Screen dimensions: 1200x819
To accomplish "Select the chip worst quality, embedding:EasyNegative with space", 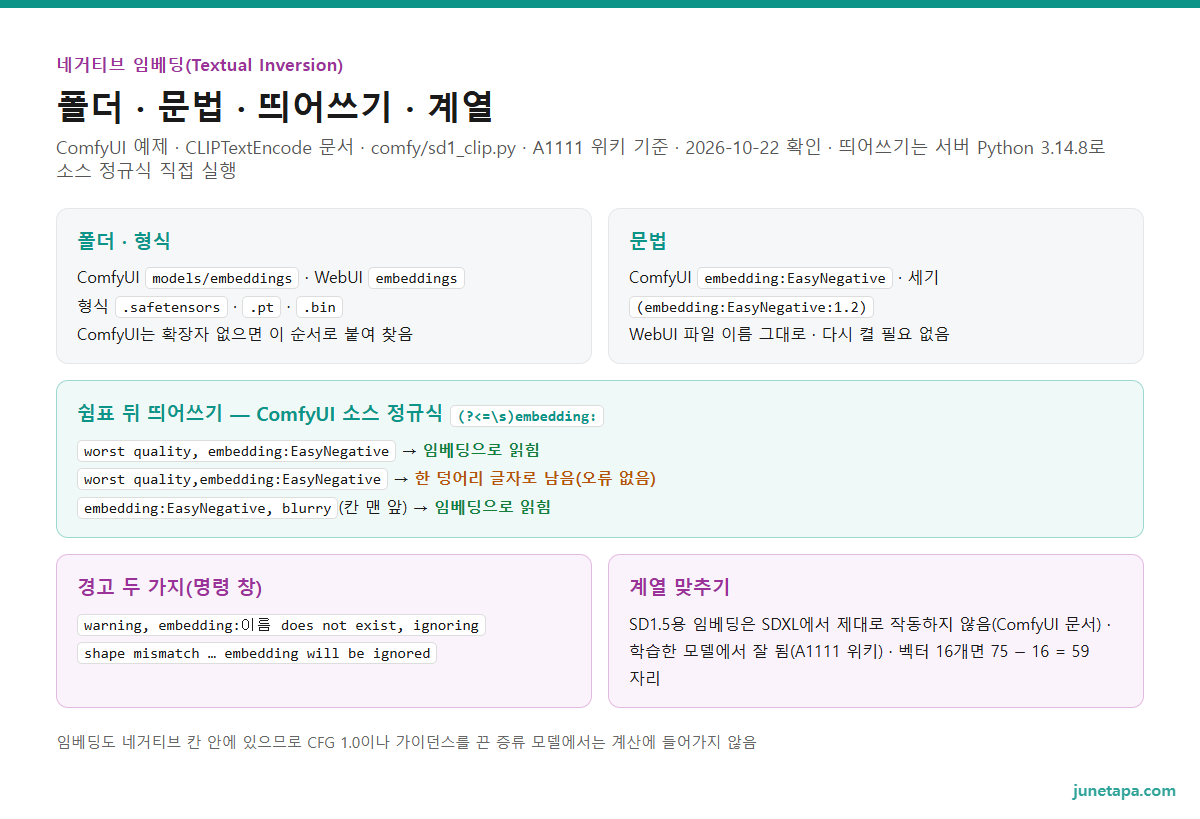I will 236,451.
